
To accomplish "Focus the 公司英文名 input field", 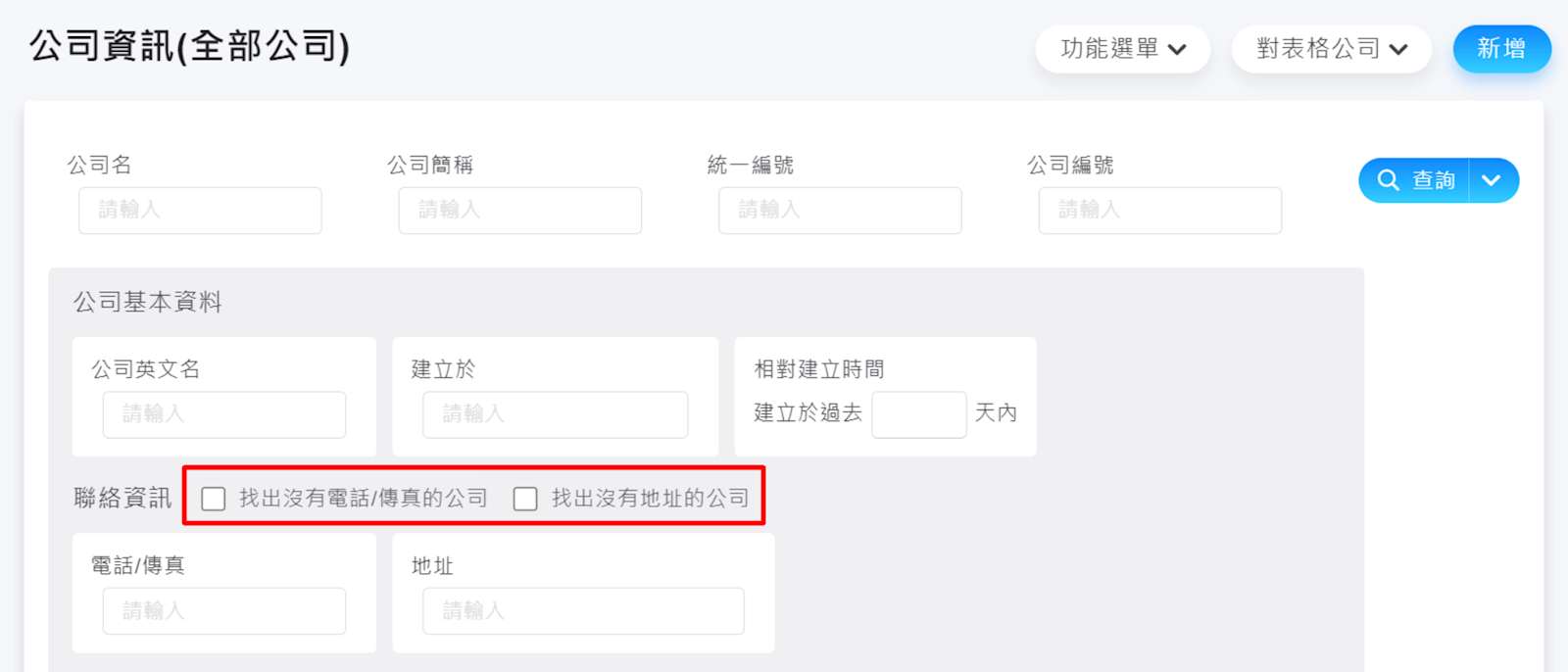I will (224, 414).
